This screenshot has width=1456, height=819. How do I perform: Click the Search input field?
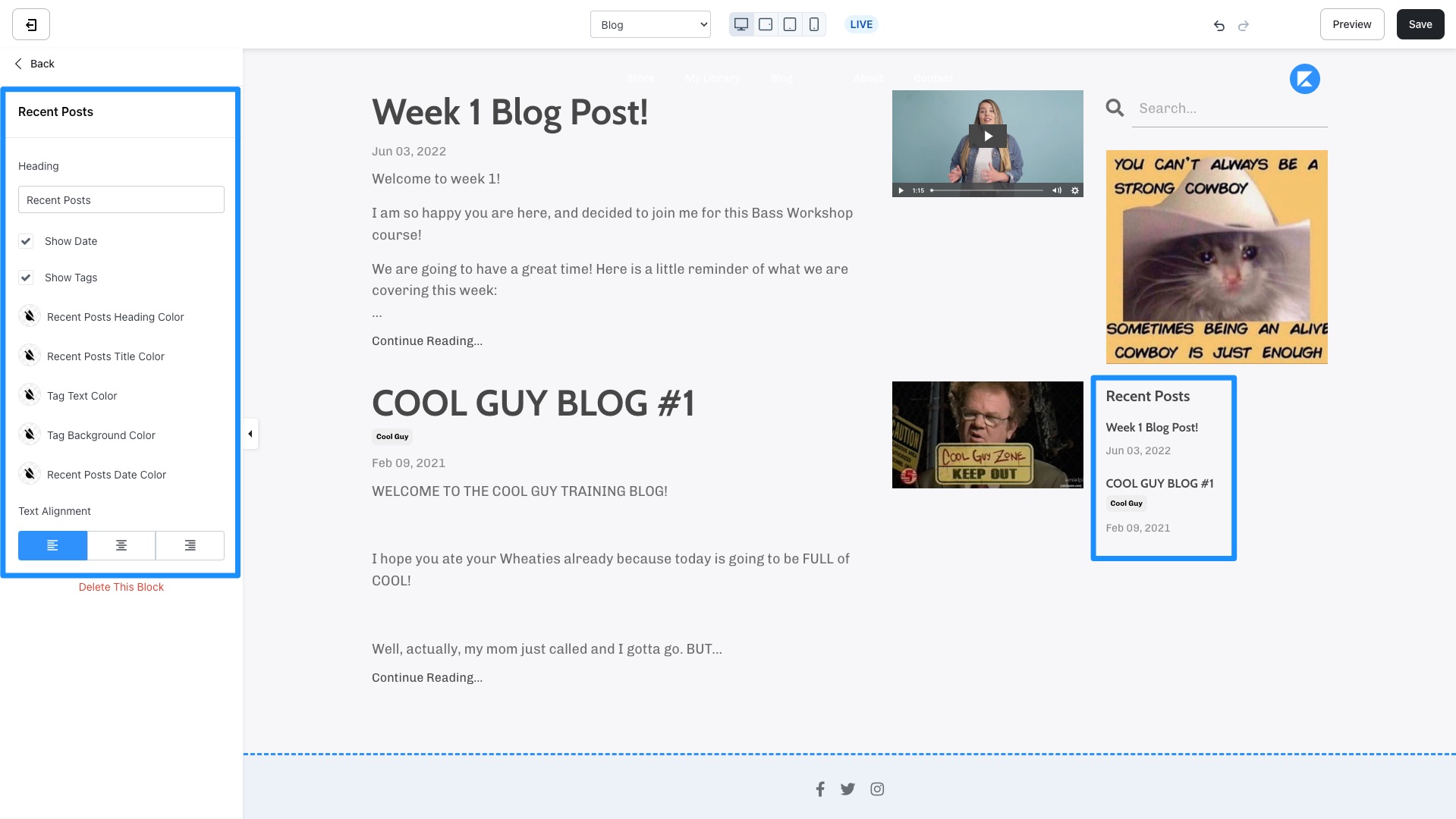click(1229, 108)
